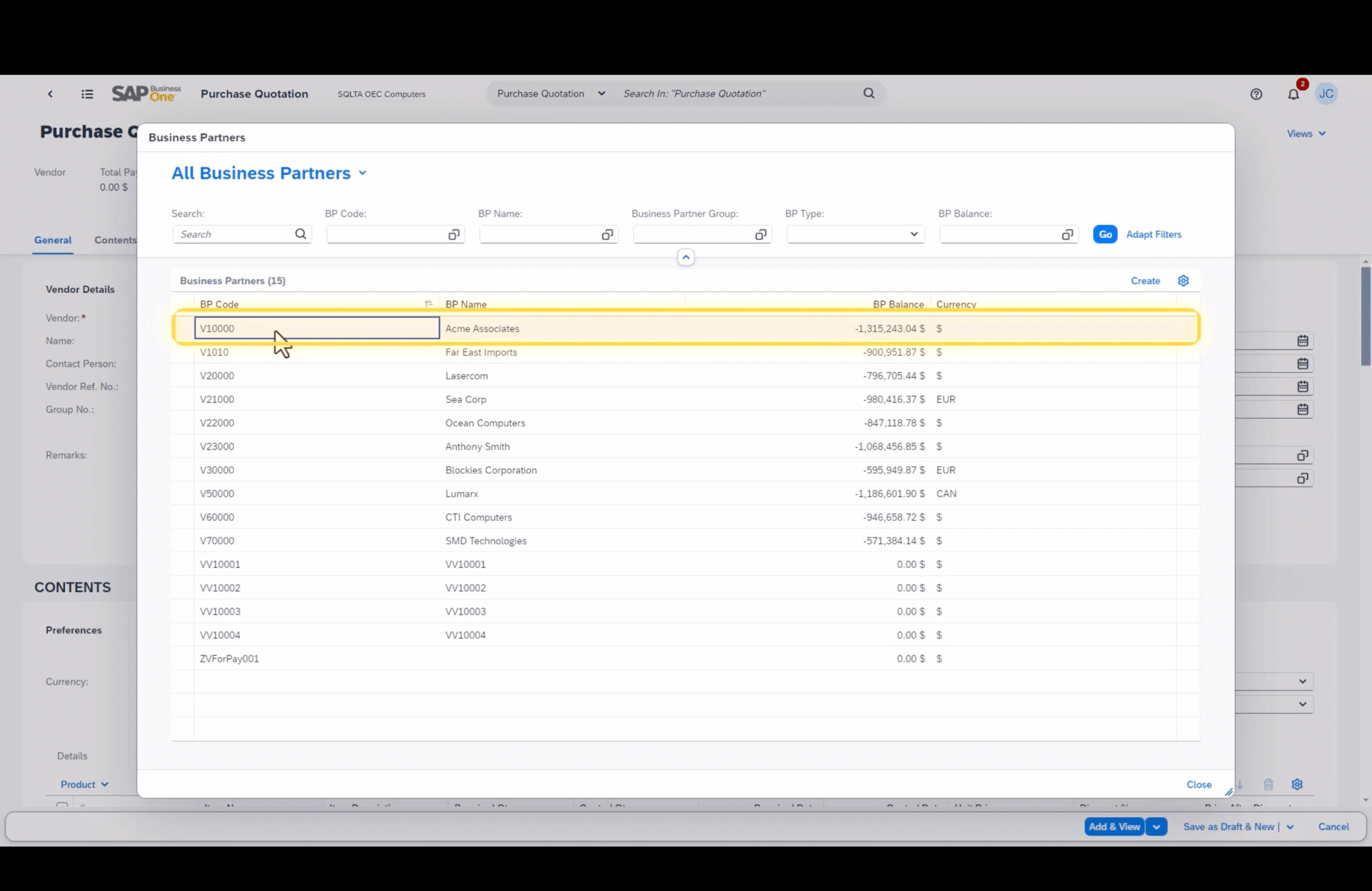Click Add & View button
Viewport: 1372px width, 891px height.
click(x=1114, y=827)
